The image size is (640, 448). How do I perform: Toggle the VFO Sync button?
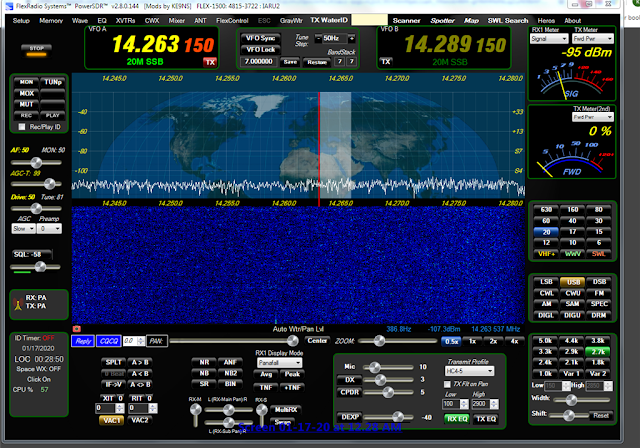(x=260, y=38)
